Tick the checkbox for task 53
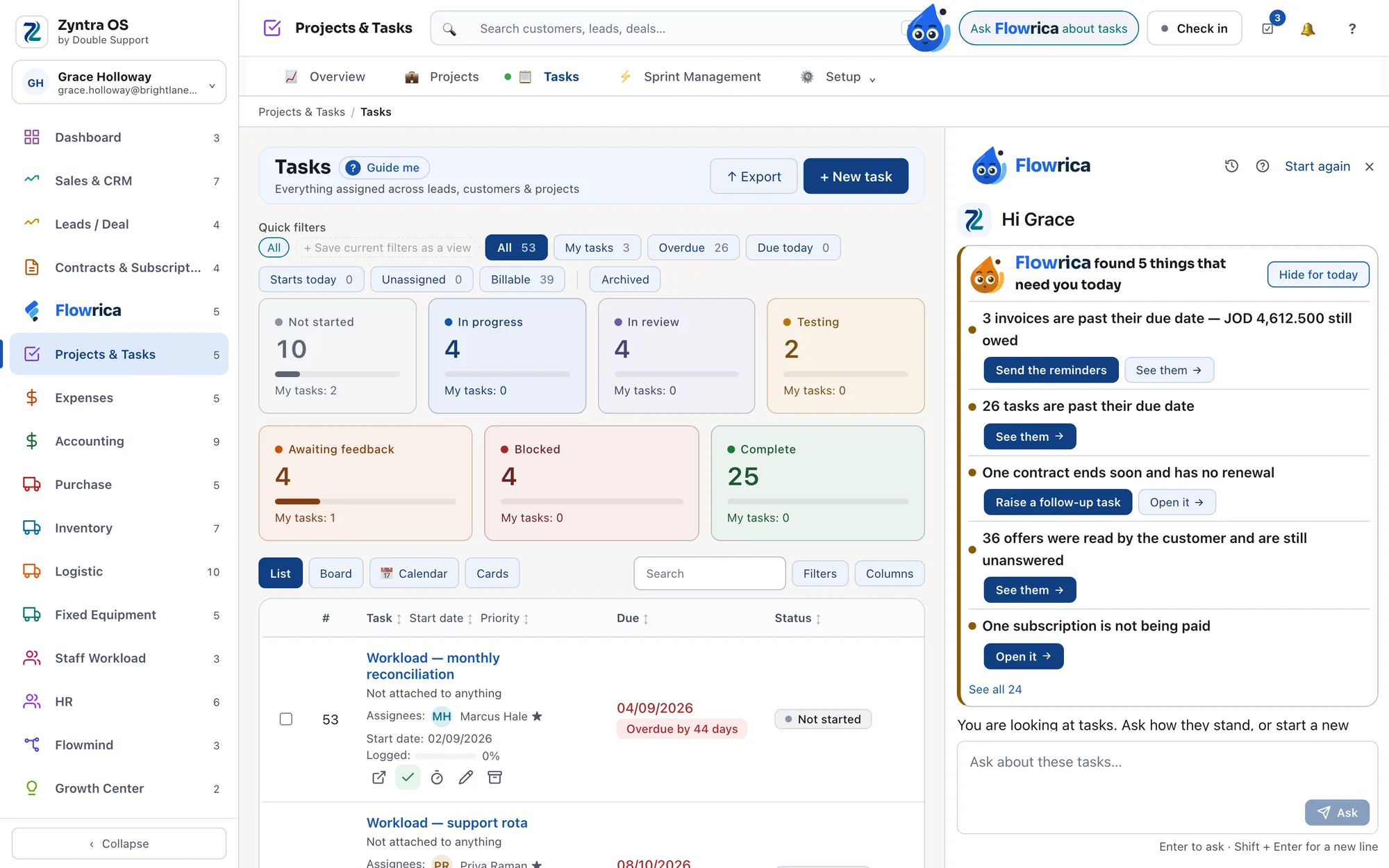The width and height of the screenshot is (1389, 868). click(x=285, y=719)
